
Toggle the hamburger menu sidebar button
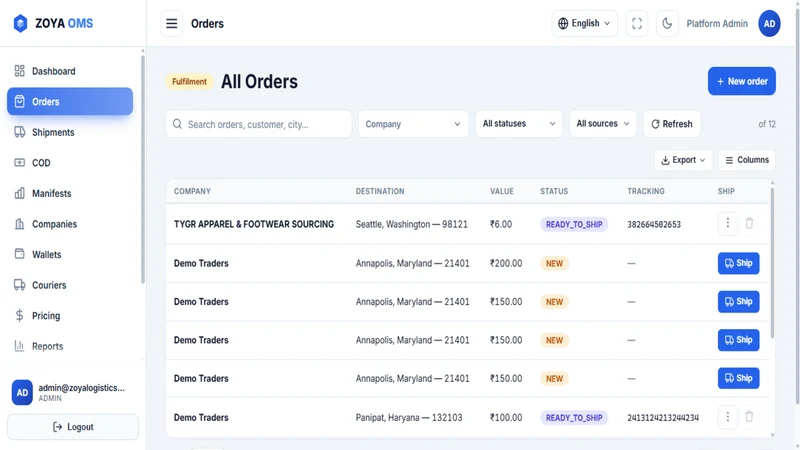tap(171, 23)
